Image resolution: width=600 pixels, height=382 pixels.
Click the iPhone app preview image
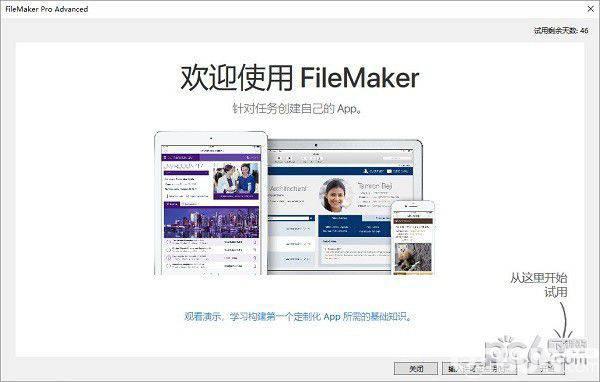tap(413, 238)
